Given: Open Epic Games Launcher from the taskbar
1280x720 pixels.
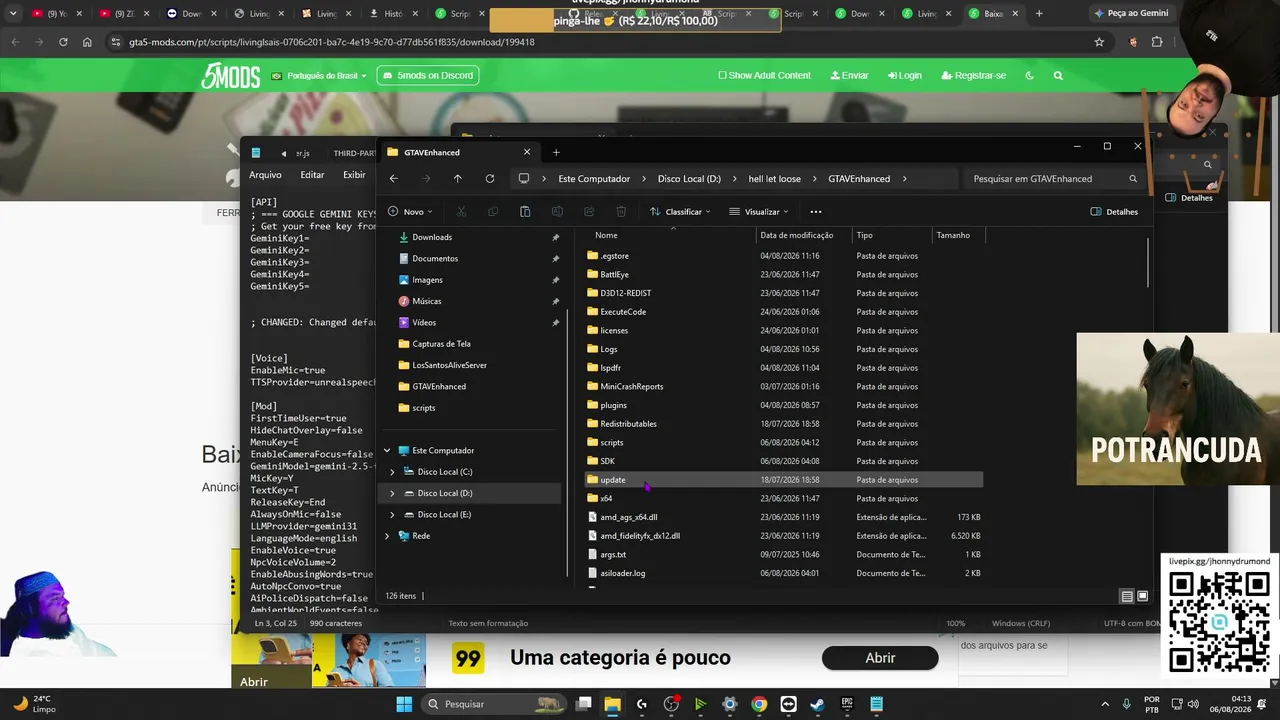Looking at the screenshot, I should (847, 704).
